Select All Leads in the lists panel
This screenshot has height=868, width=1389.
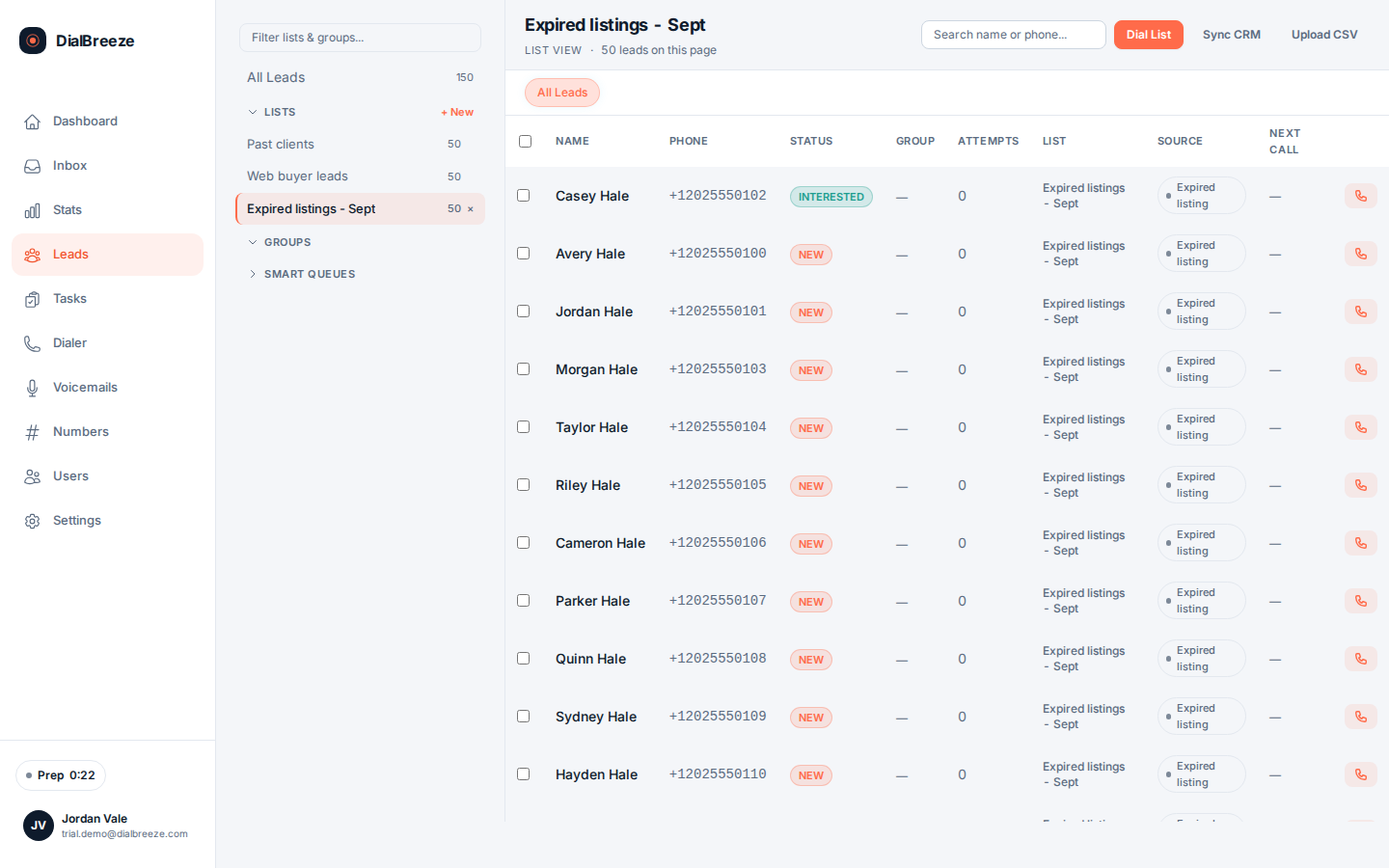pyautogui.click(x=360, y=77)
